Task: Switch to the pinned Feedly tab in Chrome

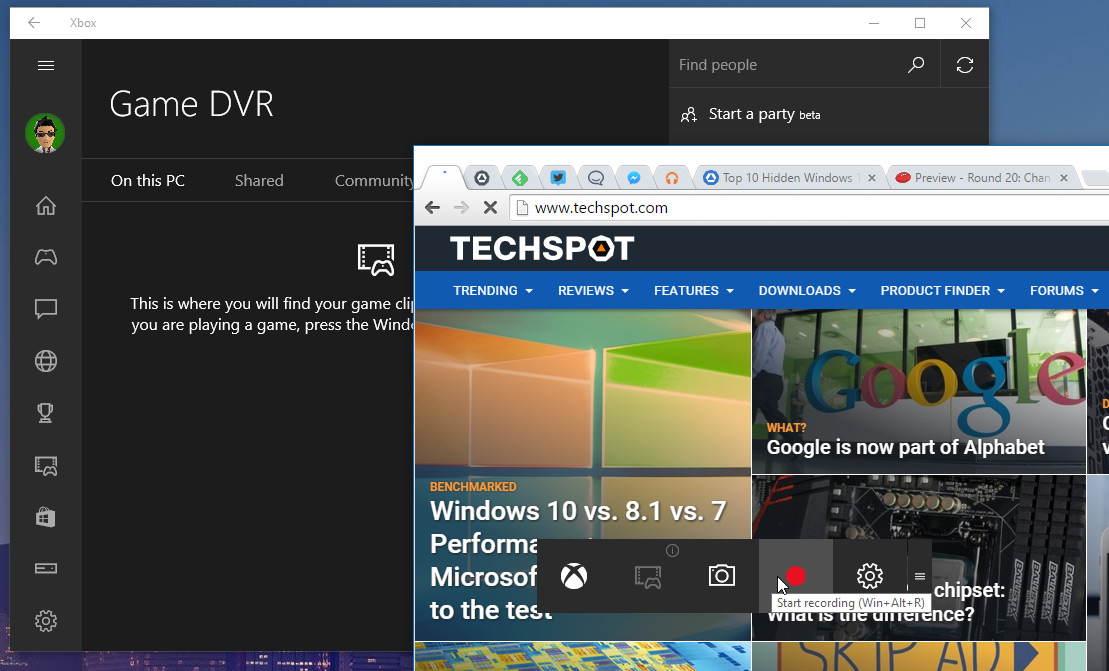Action: click(520, 178)
